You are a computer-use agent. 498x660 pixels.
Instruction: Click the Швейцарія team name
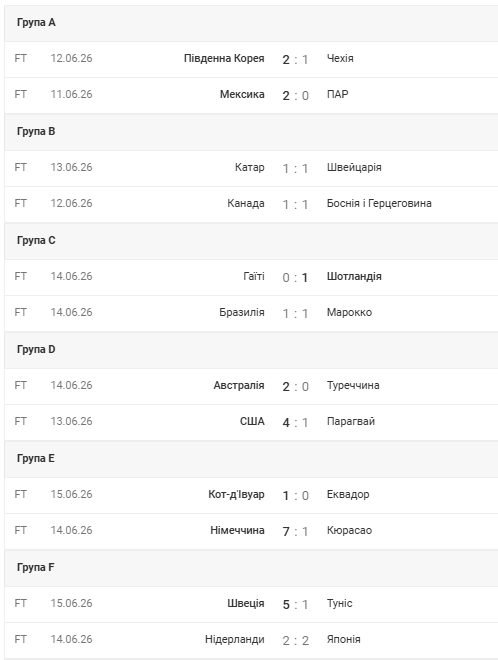point(354,168)
